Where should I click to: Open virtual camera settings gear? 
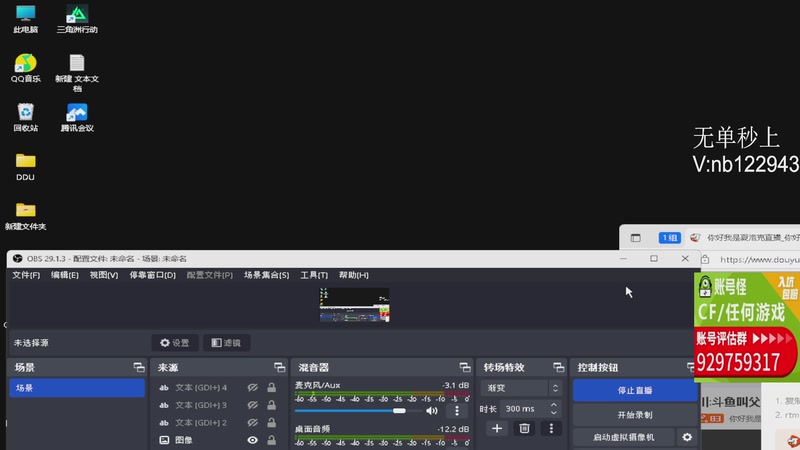pos(687,437)
